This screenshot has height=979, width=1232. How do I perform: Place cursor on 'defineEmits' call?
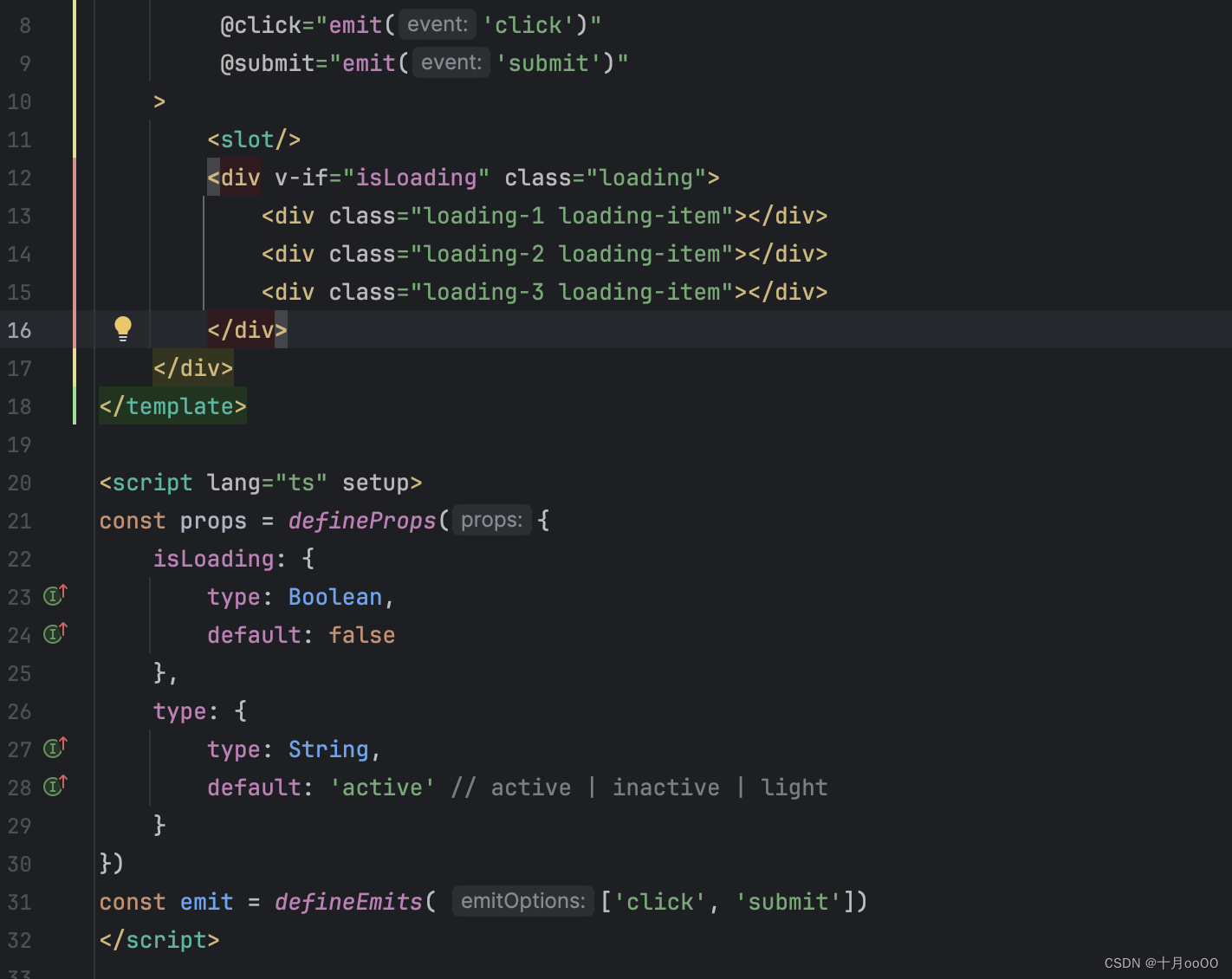[x=349, y=902]
